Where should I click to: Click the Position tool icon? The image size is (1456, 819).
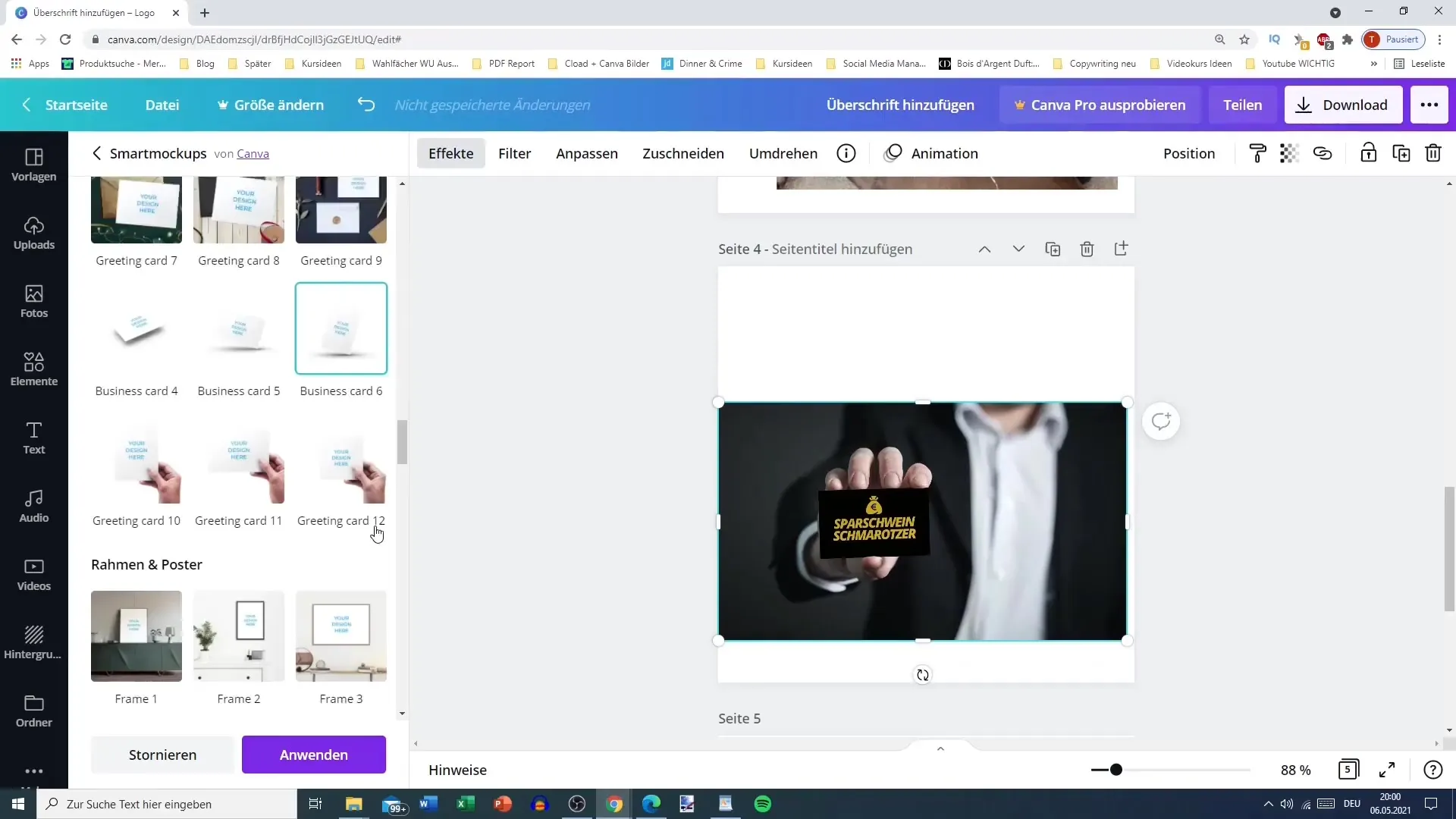pyautogui.click(x=1189, y=153)
